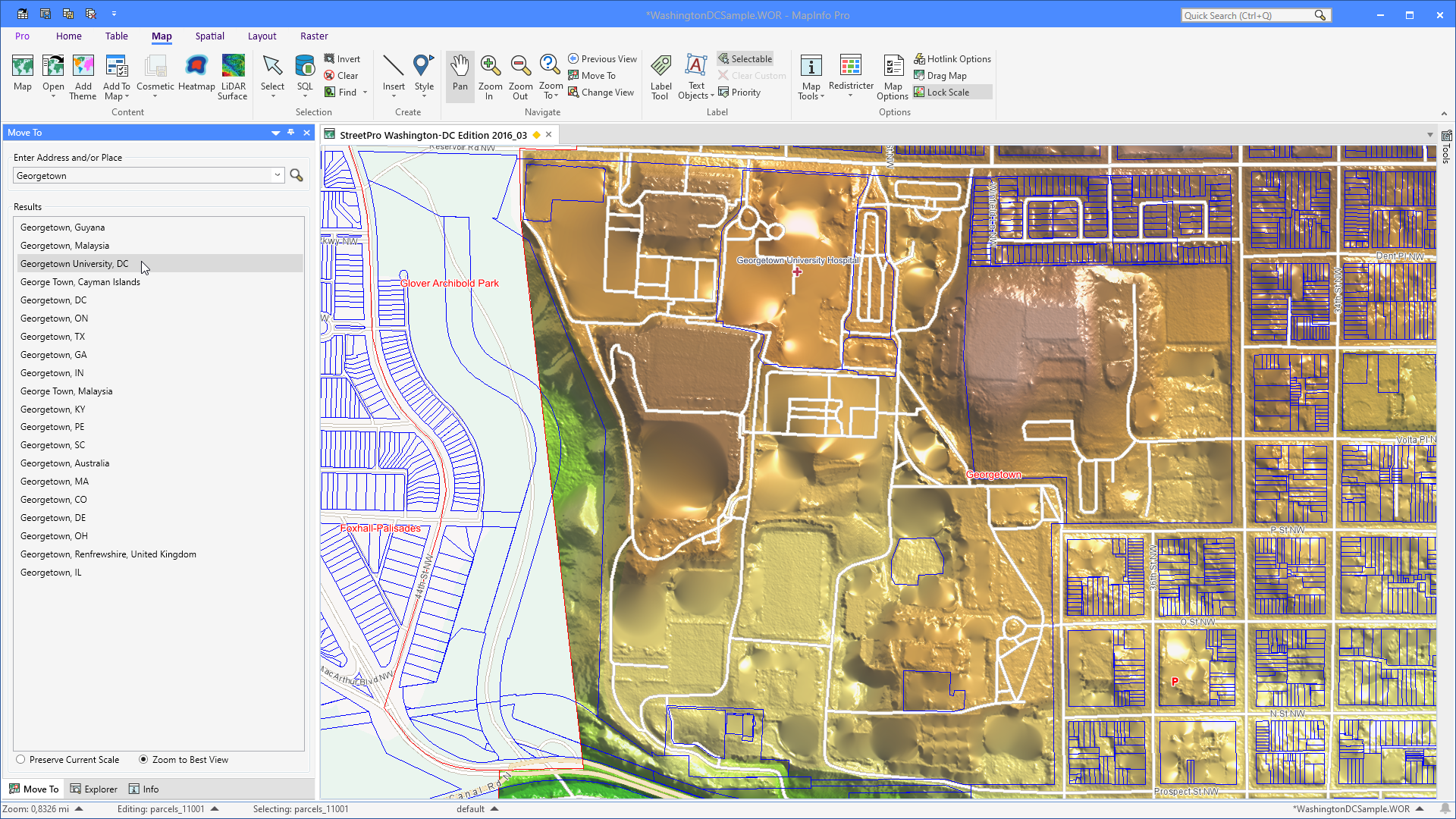The width and height of the screenshot is (1456, 819).
Task: Run the address search with the magnifier button
Action: pos(296,175)
